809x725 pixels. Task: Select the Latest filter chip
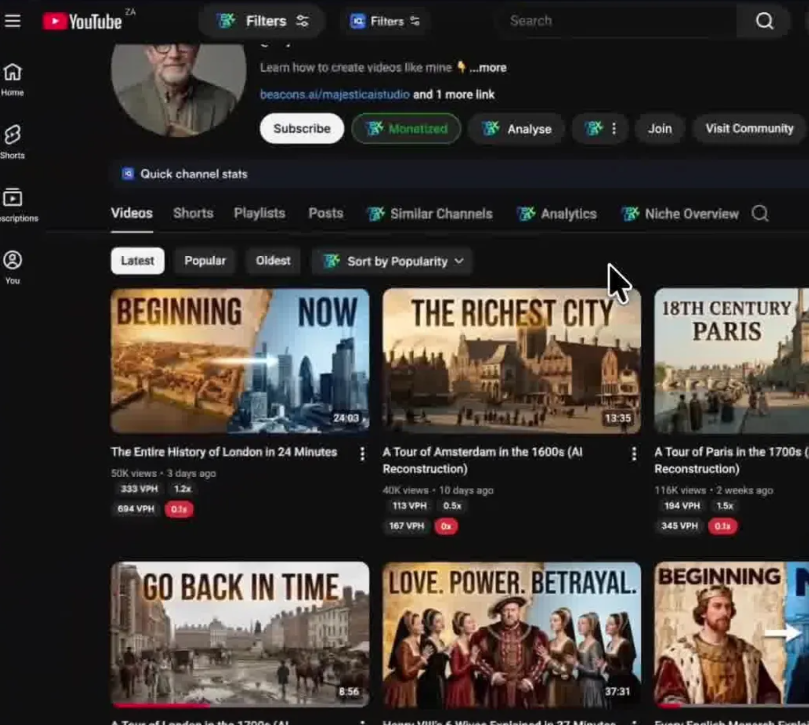[137, 260]
